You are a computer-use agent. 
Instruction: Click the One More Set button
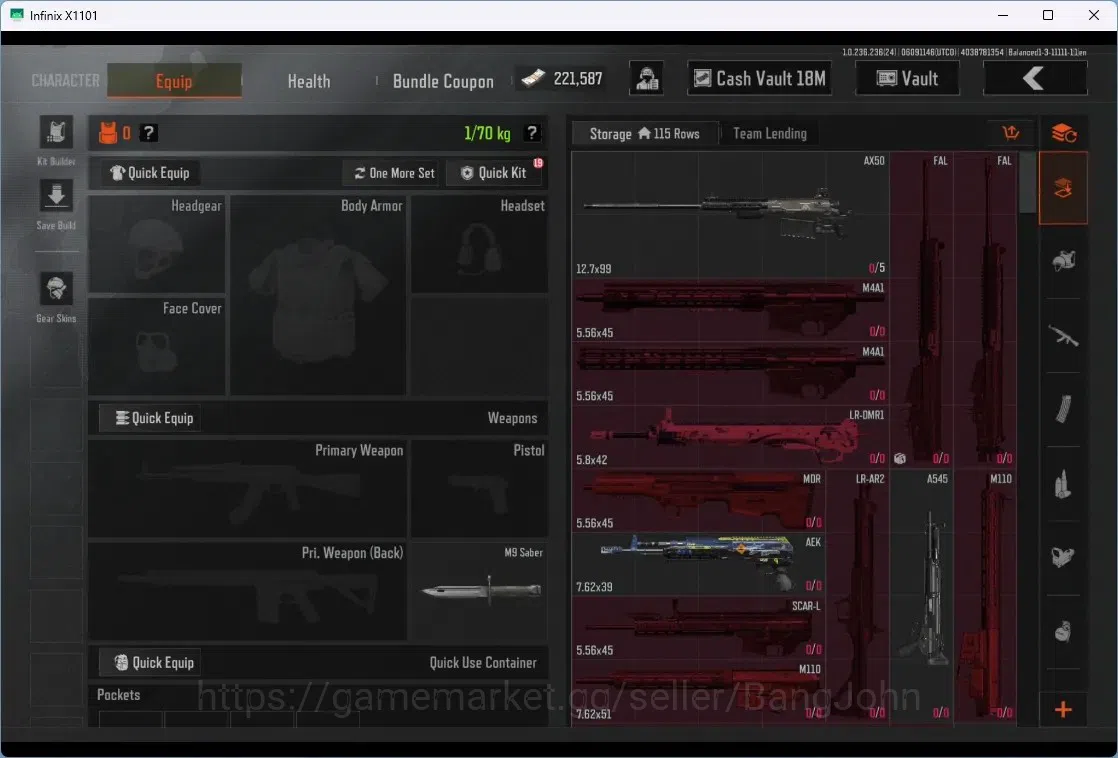click(x=394, y=173)
